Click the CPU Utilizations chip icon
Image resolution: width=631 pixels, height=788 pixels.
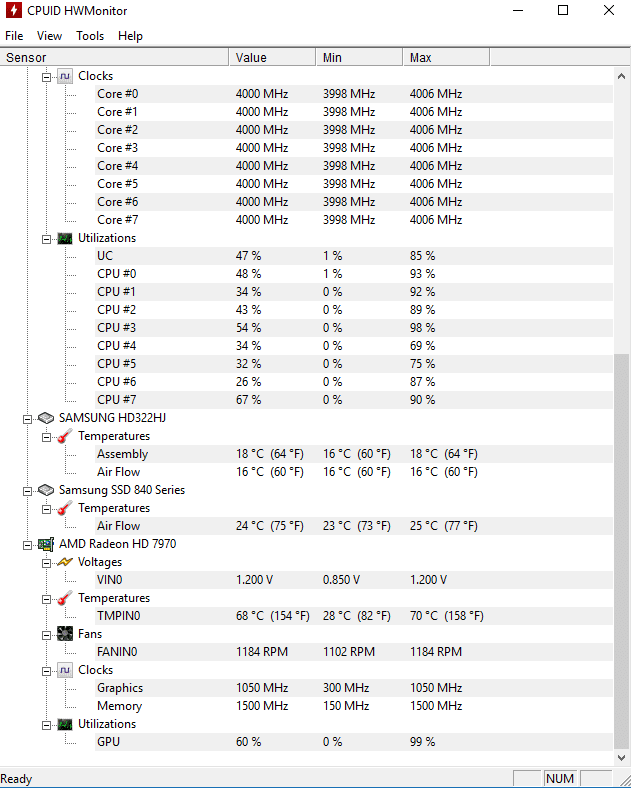pos(65,238)
